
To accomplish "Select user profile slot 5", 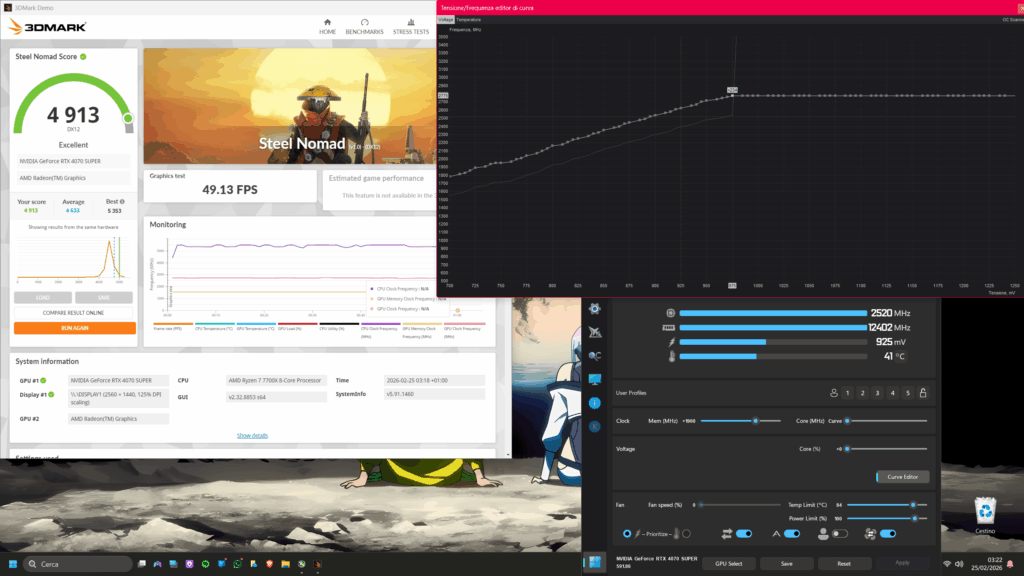I will click(908, 393).
